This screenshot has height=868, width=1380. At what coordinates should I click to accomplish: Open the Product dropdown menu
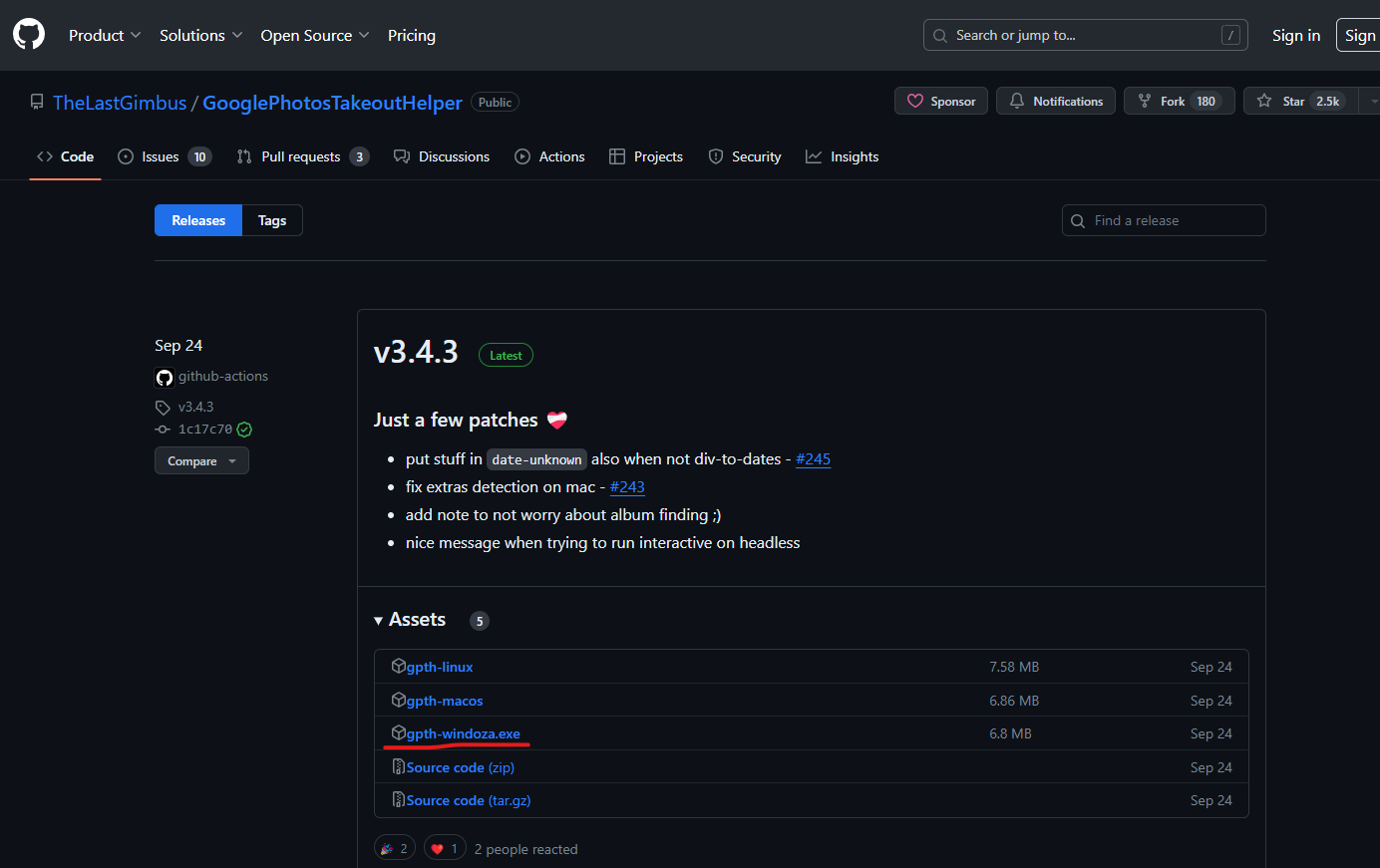(105, 35)
